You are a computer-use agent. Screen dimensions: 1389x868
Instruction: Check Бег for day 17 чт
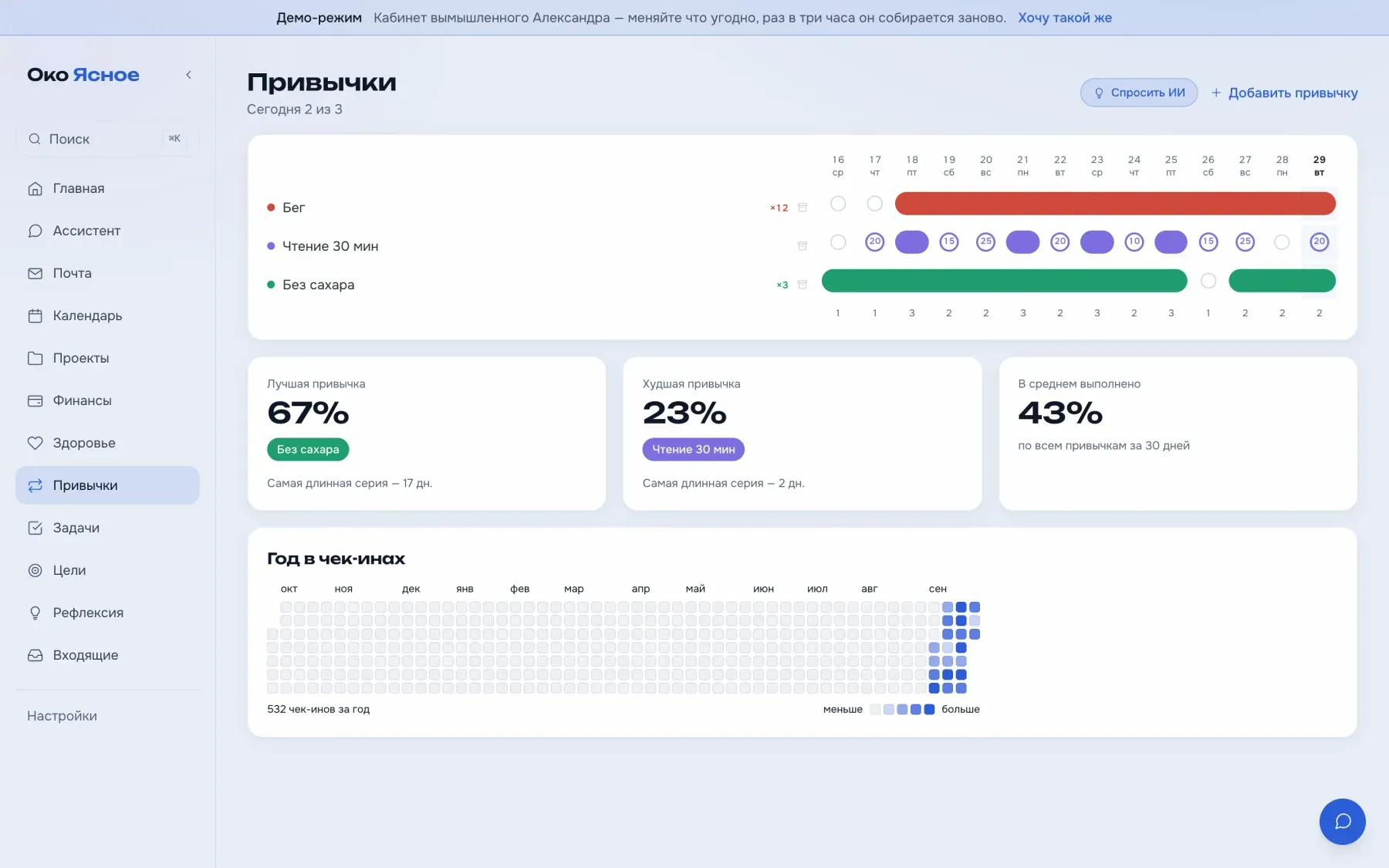click(x=874, y=204)
